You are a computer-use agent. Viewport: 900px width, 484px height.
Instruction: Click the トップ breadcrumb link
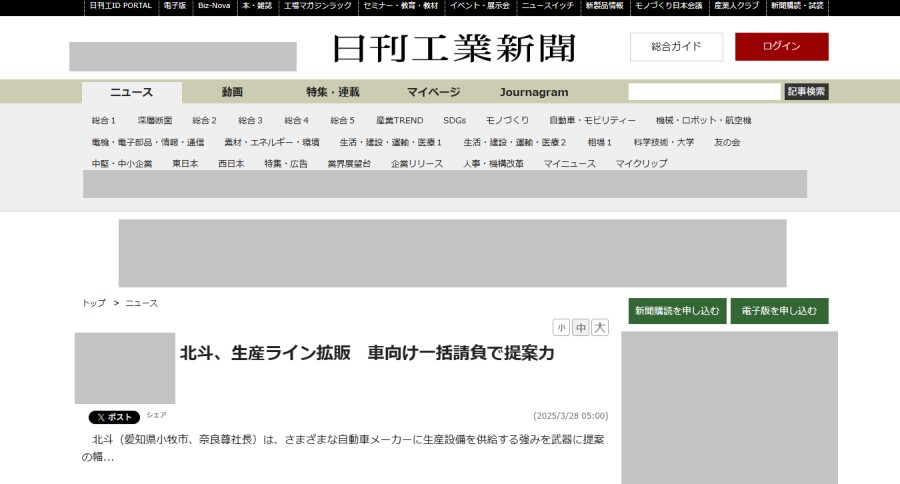(94, 303)
